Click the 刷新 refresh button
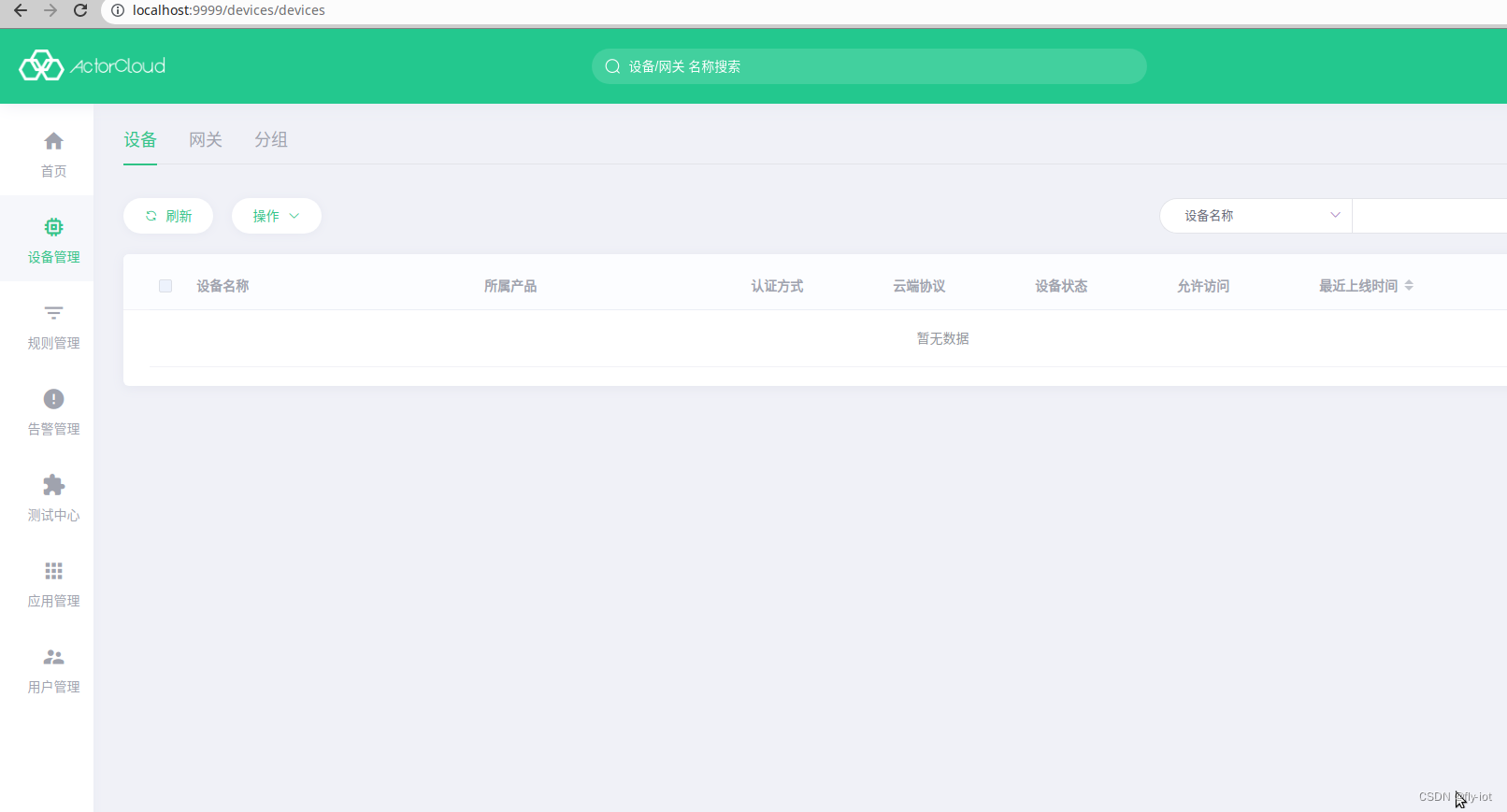The height and width of the screenshot is (812, 1507). [x=168, y=216]
